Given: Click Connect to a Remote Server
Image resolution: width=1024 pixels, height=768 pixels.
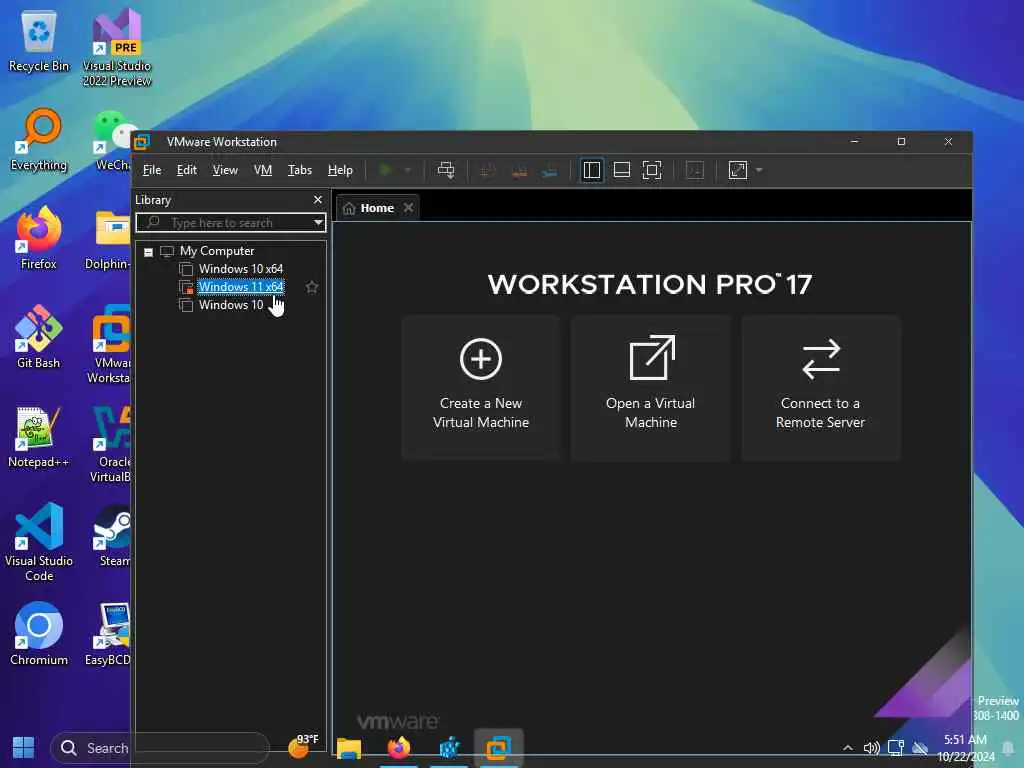Looking at the screenshot, I should (821, 388).
